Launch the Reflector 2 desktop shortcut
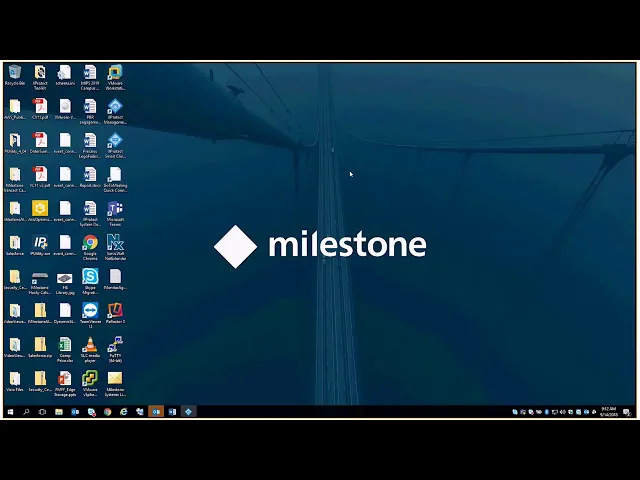Viewport: 640px width, 480px height. (115, 313)
